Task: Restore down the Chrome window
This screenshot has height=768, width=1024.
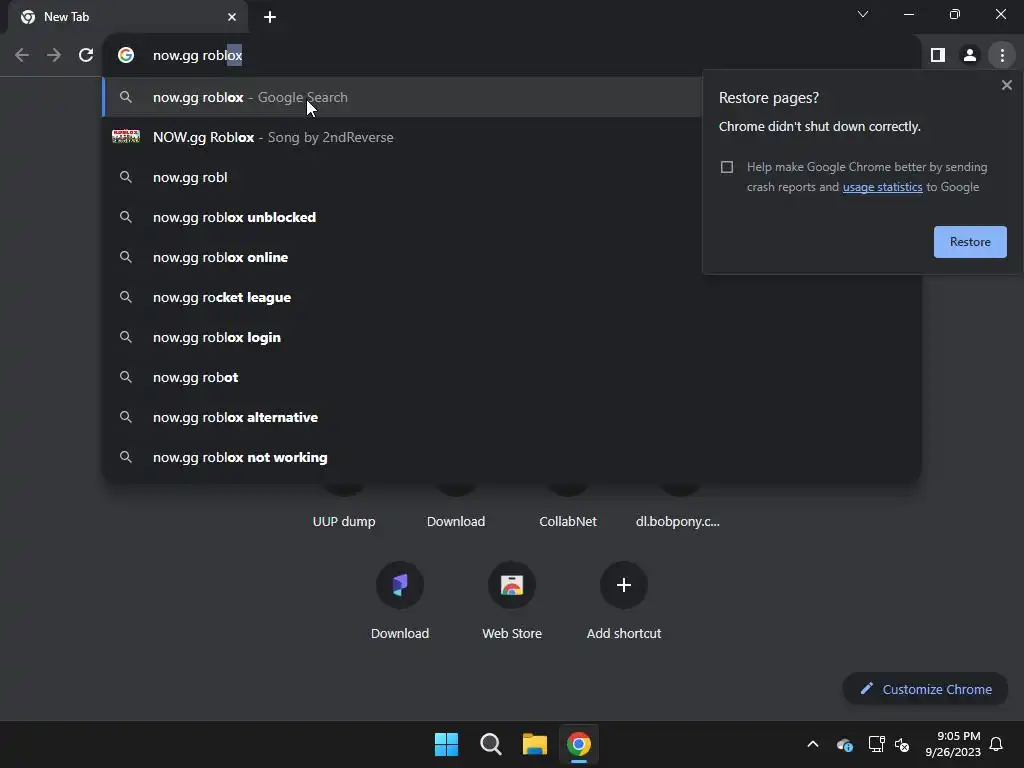Action: [x=955, y=14]
